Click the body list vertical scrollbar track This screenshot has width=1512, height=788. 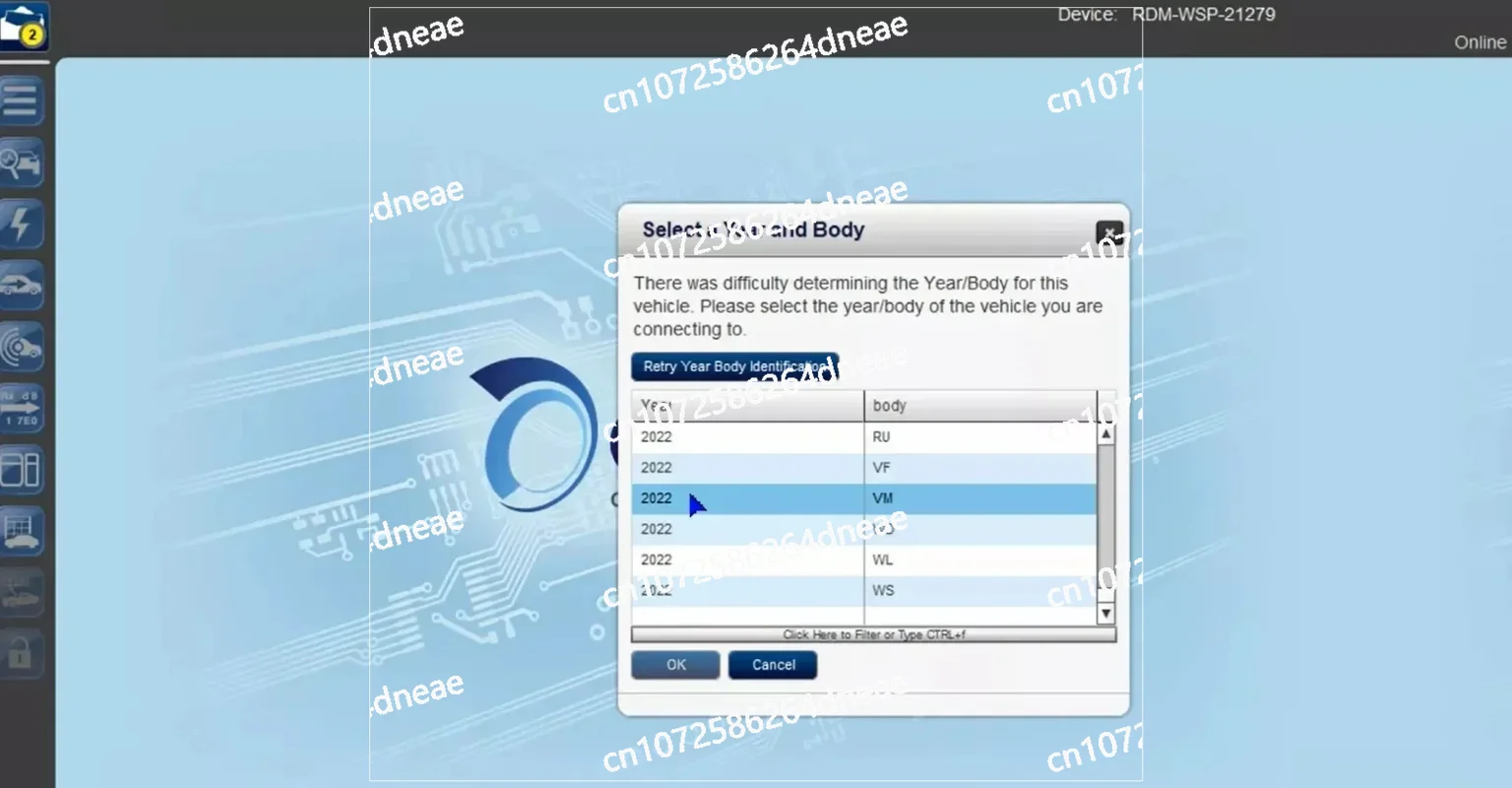[1106, 523]
